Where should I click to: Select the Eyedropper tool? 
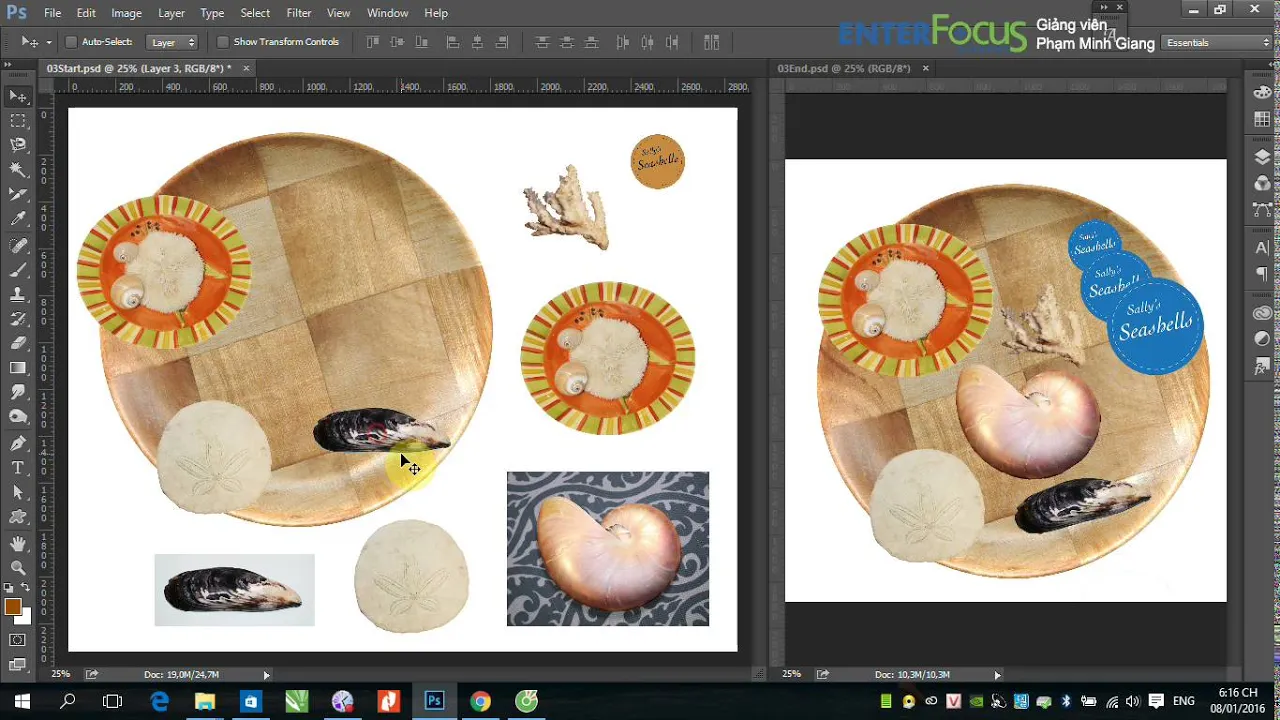[x=18, y=220]
